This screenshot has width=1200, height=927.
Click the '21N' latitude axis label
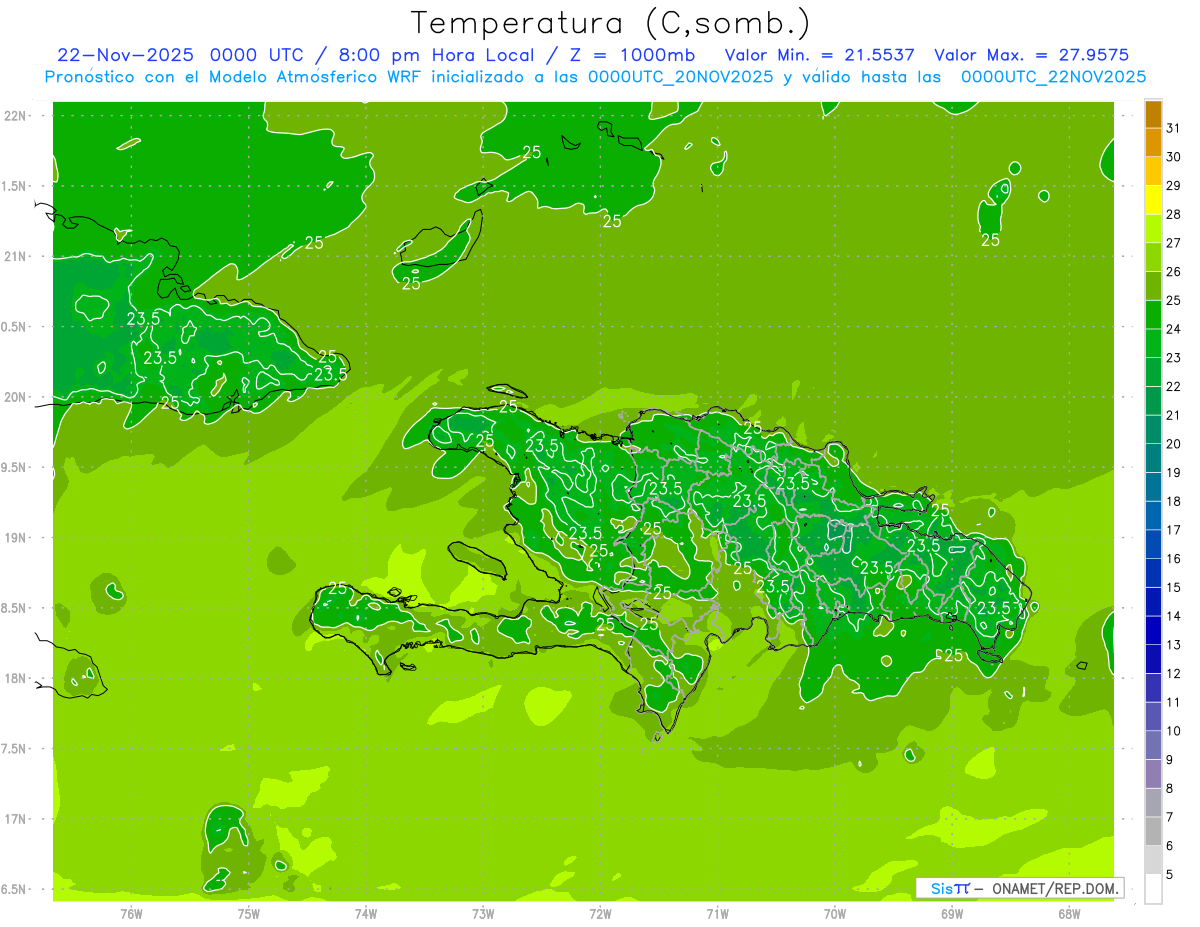tap(15, 256)
